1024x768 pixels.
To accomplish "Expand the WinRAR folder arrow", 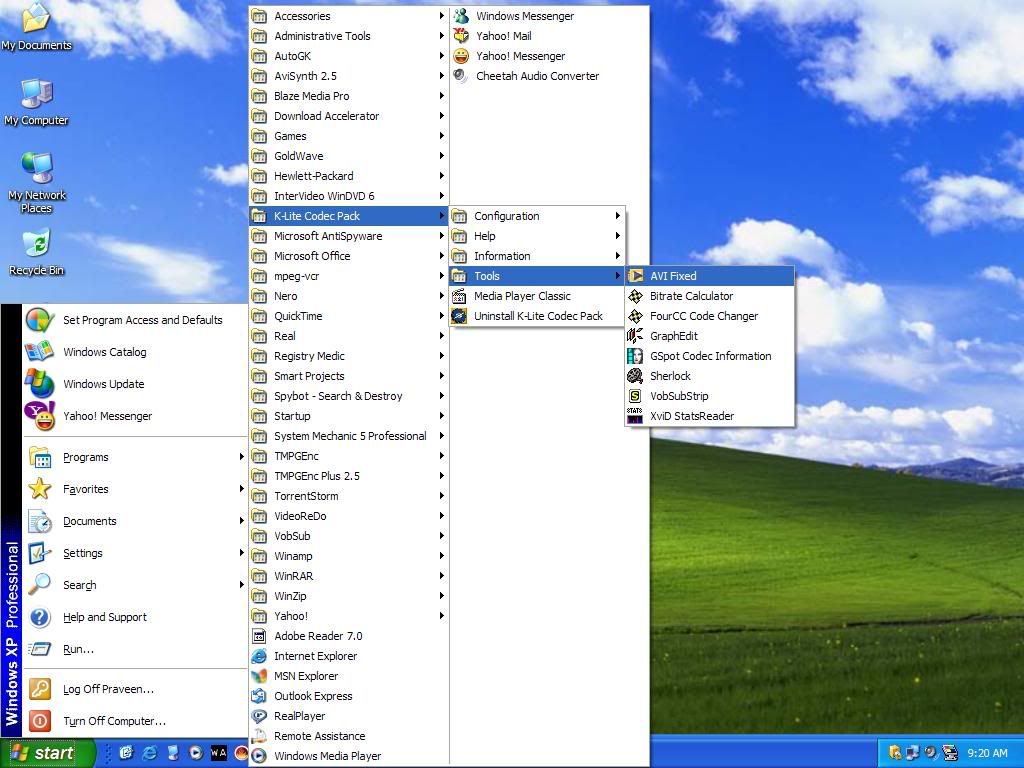I will click(441, 575).
